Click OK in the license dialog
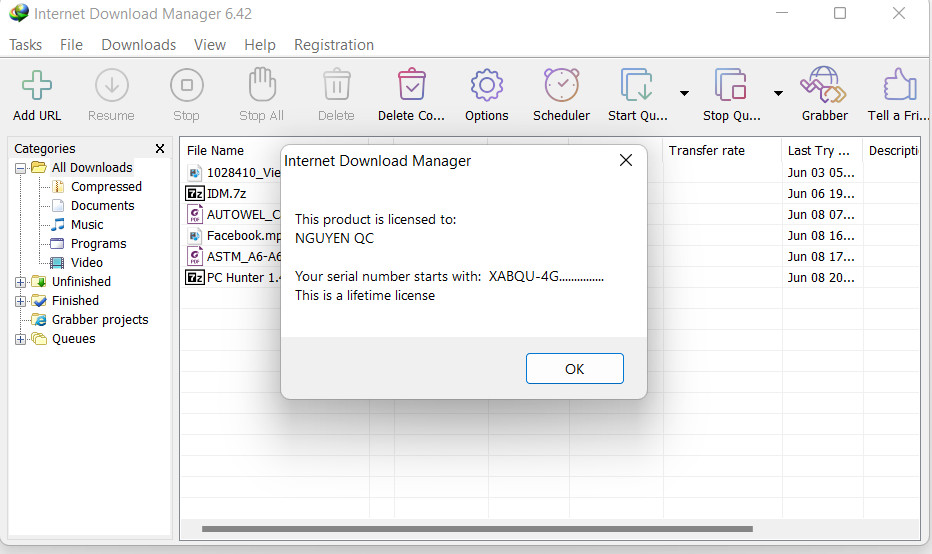The height and width of the screenshot is (554, 932). tap(574, 369)
